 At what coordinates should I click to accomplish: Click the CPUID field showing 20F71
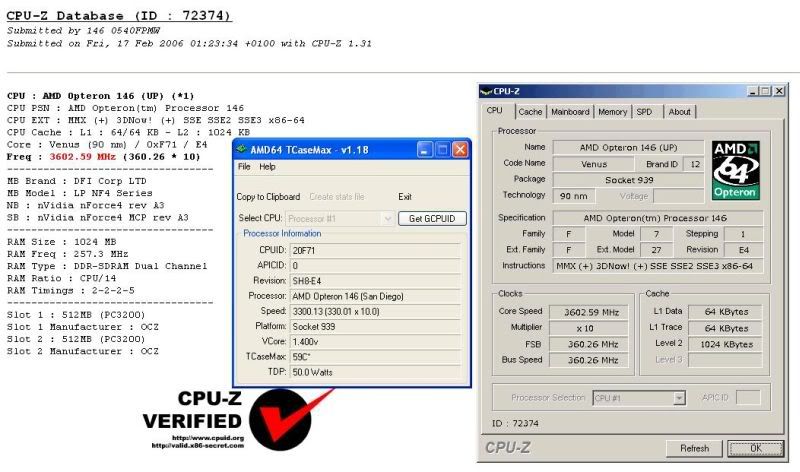click(376, 251)
